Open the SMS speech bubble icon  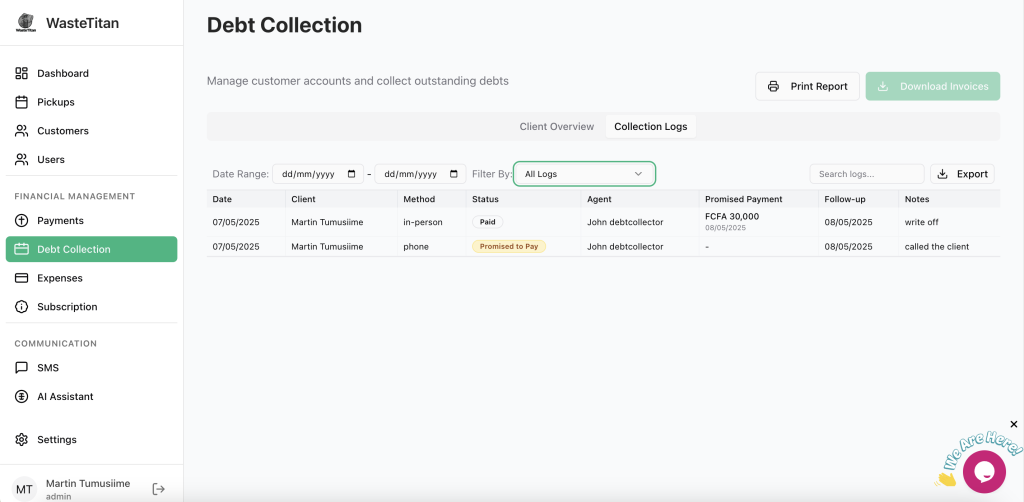tap(22, 368)
